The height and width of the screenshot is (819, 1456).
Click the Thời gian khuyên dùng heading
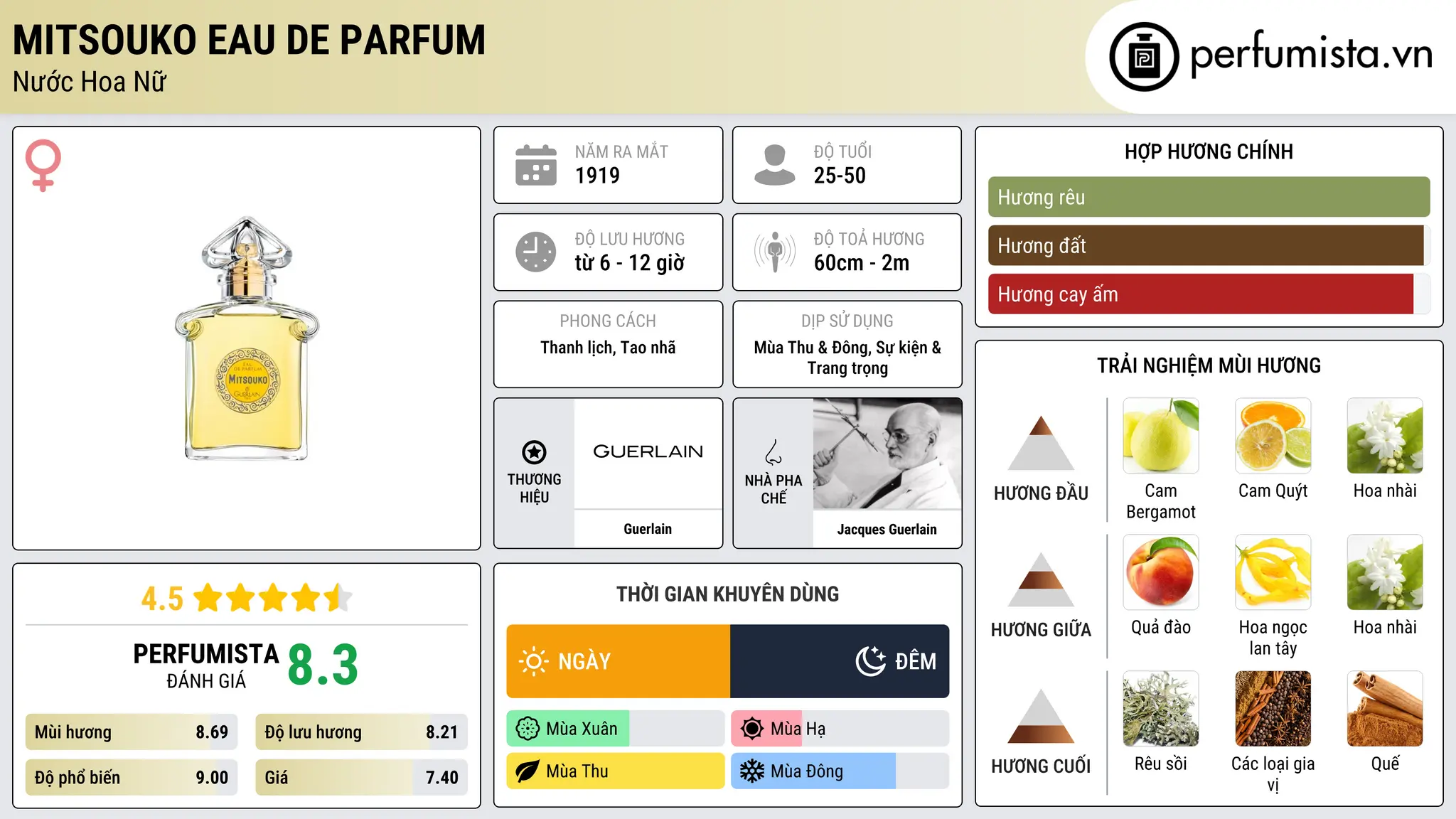coord(727,594)
